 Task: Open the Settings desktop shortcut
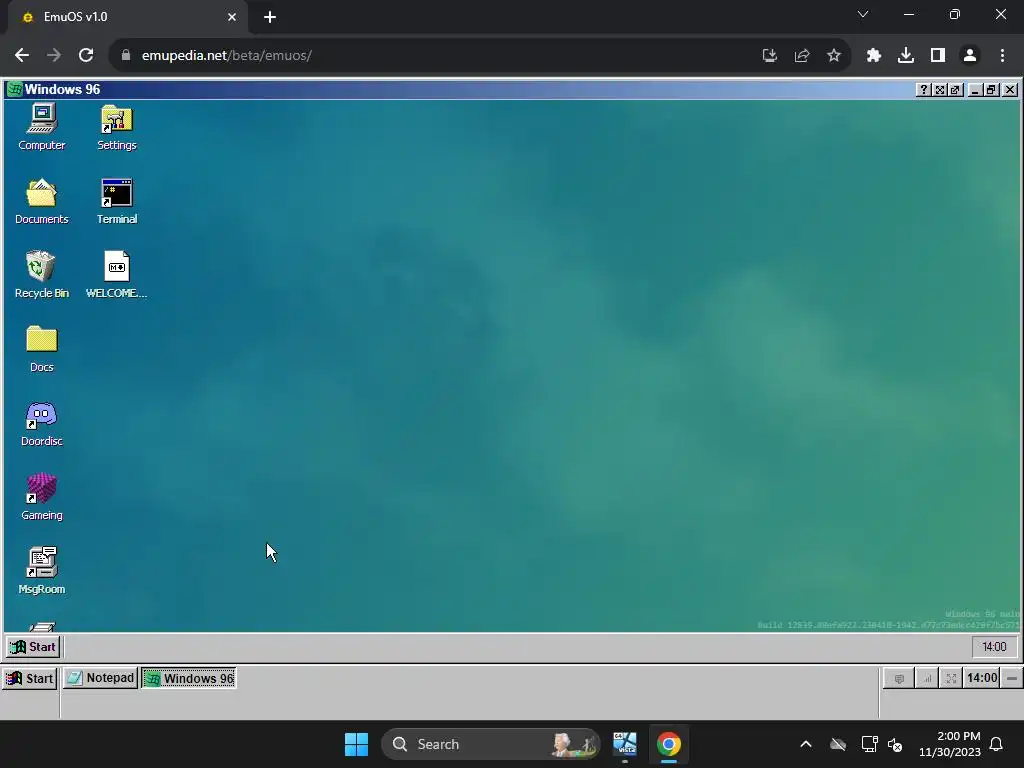click(x=116, y=127)
